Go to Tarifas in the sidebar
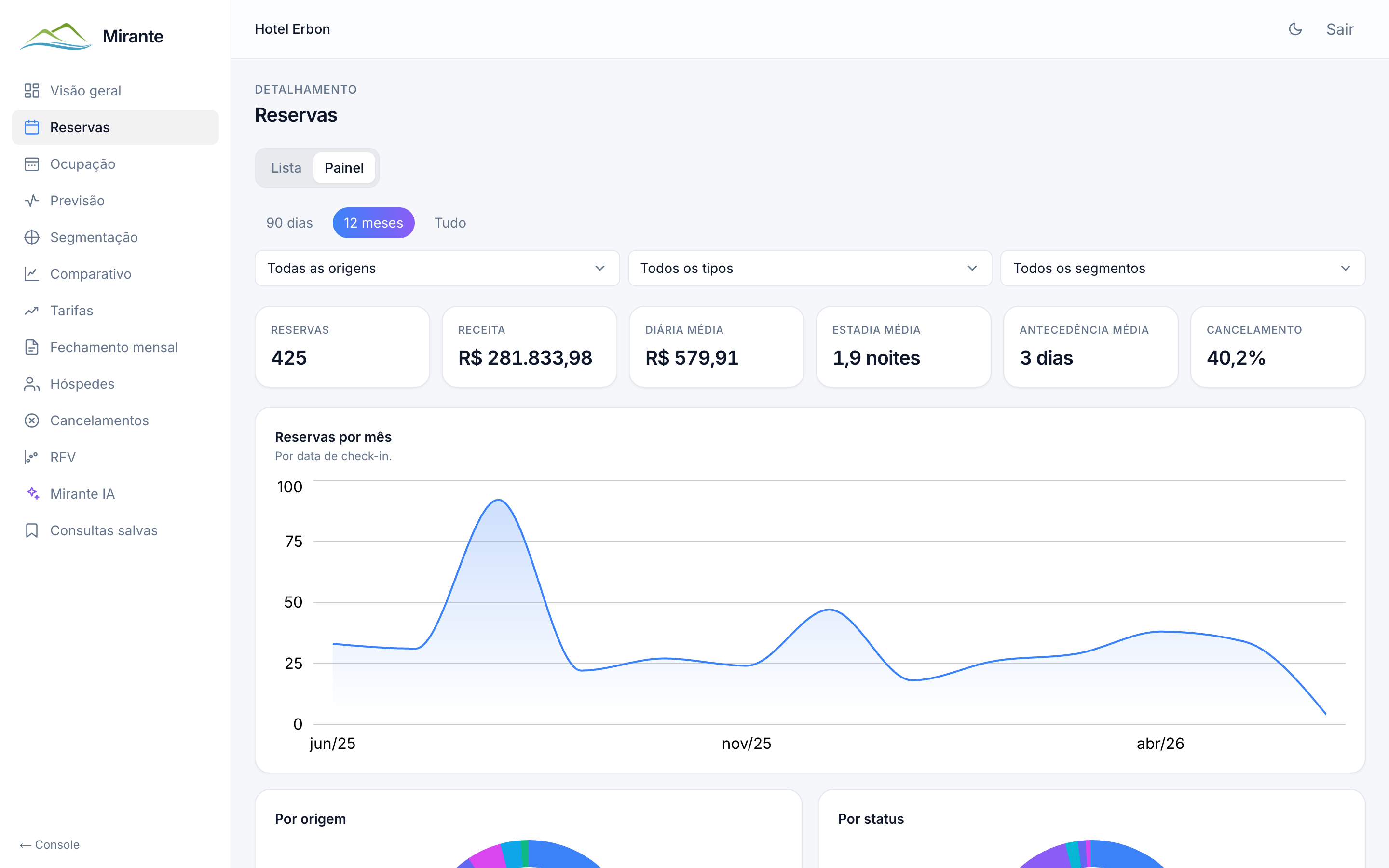This screenshot has height=868, width=1389. pyautogui.click(x=115, y=311)
